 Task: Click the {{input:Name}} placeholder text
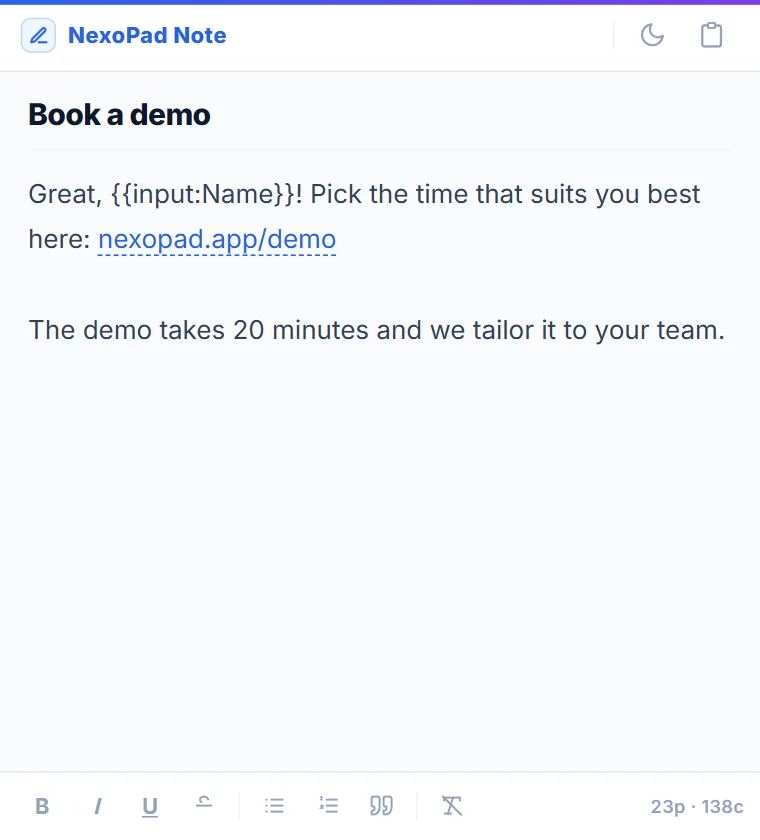click(202, 194)
